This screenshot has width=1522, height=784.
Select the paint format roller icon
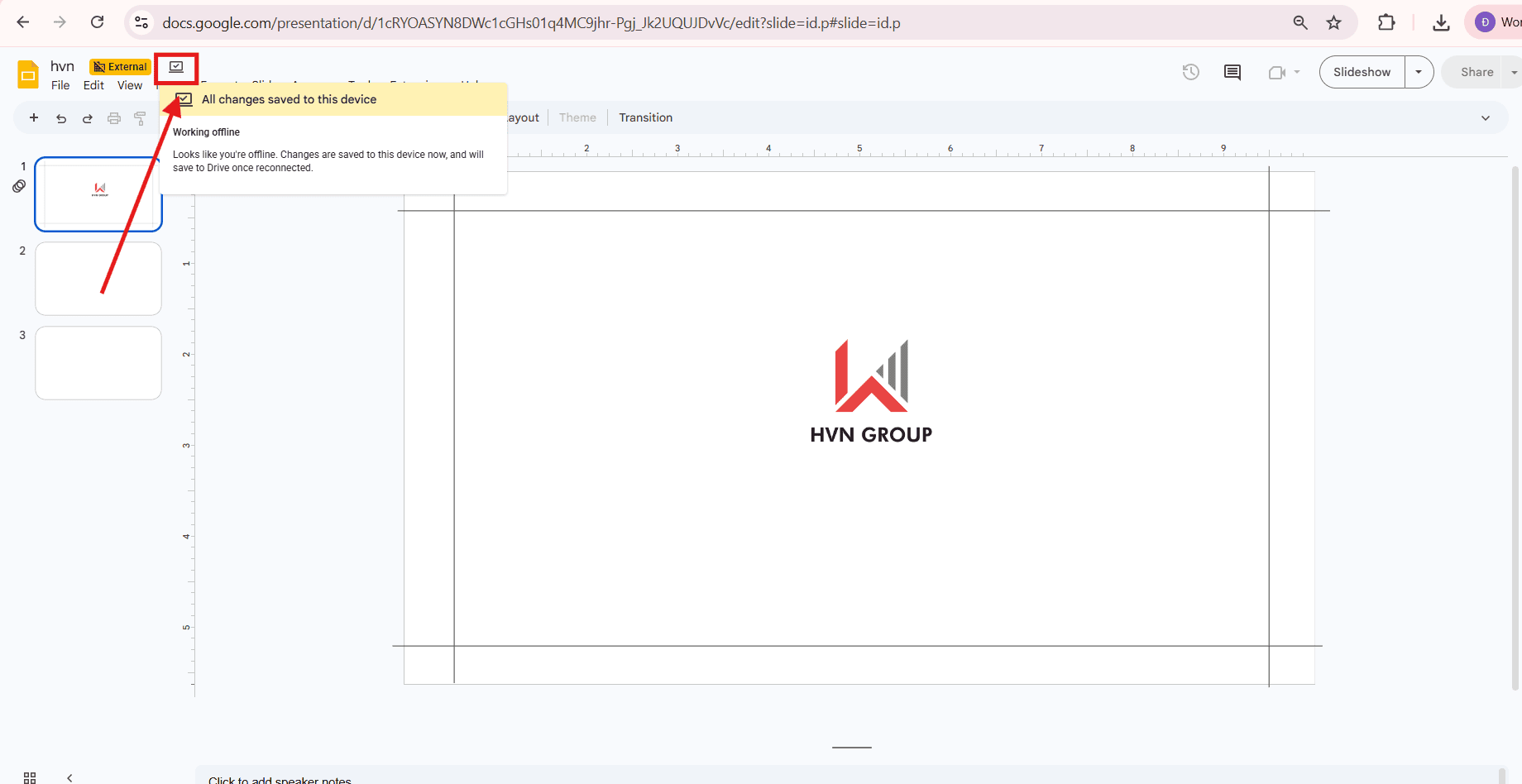tap(141, 118)
